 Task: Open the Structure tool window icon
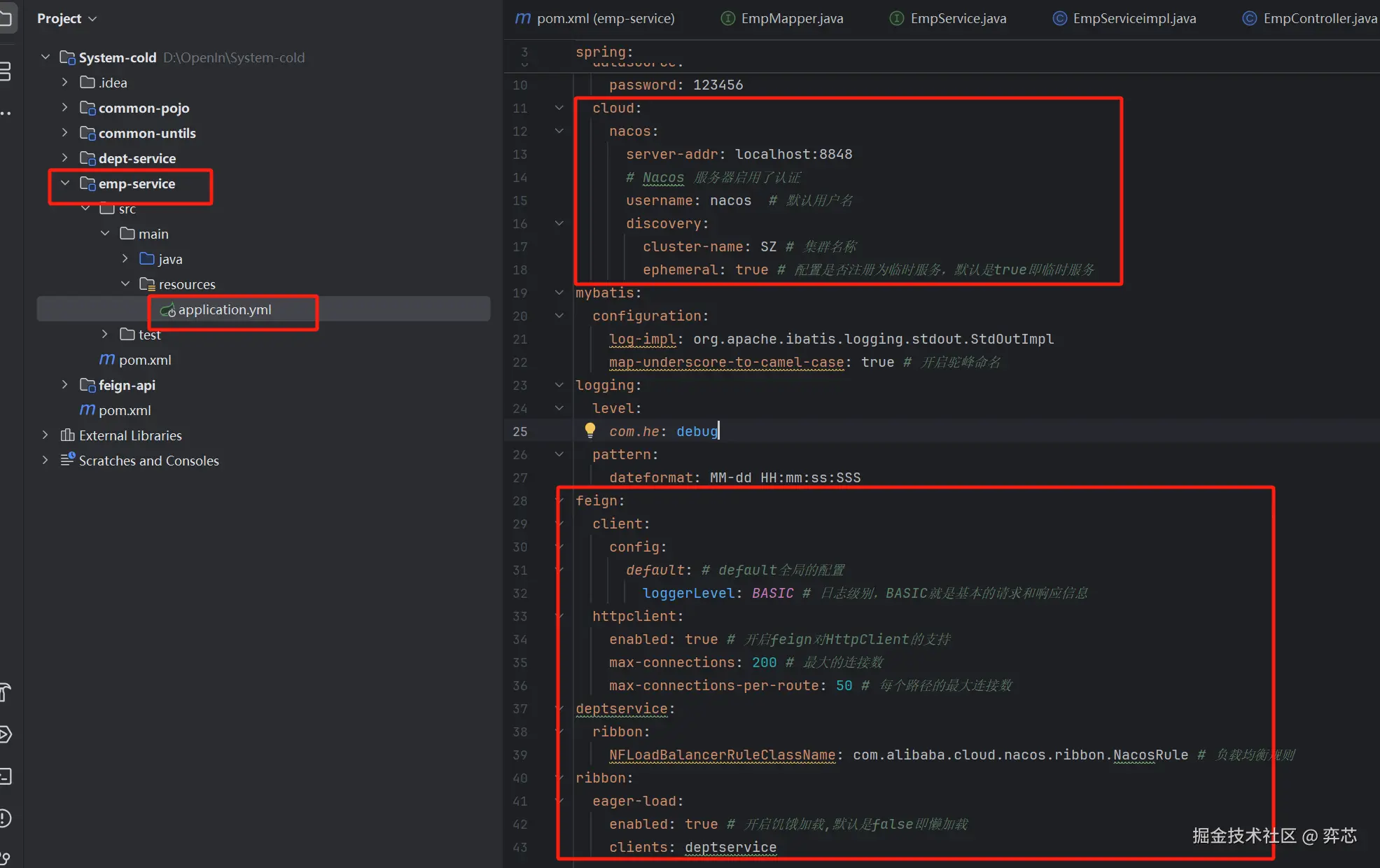[6, 71]
